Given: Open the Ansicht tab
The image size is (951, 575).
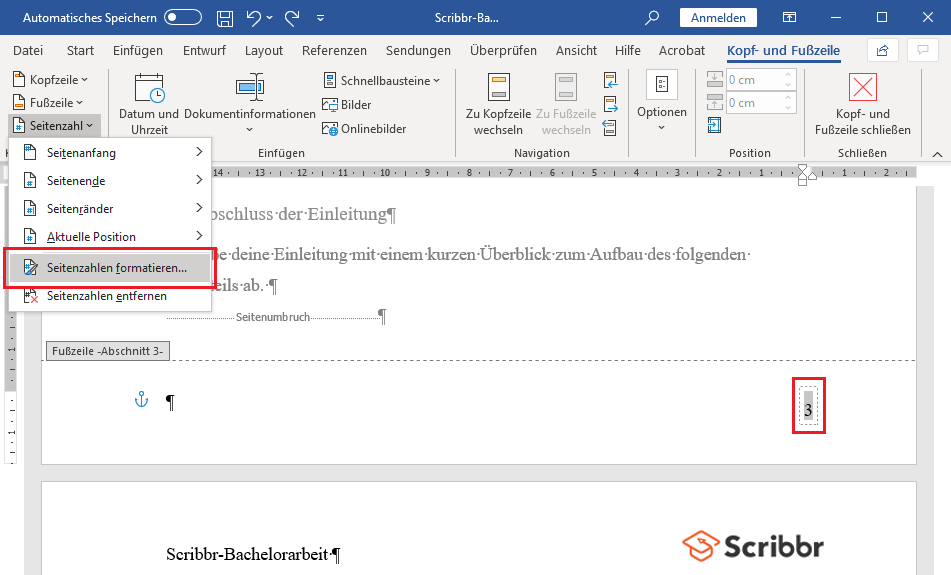Looking at the screenshot, I should [x=576, y=50].
